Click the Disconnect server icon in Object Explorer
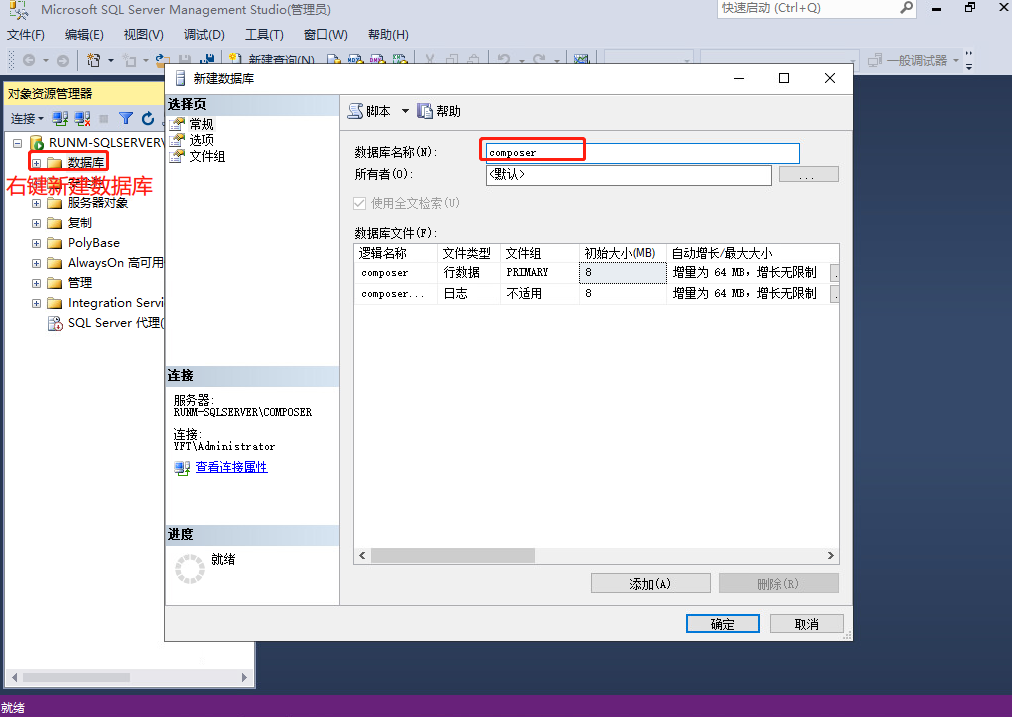The width and height of the screenshot is (1012, 717). tap(82, 119)
